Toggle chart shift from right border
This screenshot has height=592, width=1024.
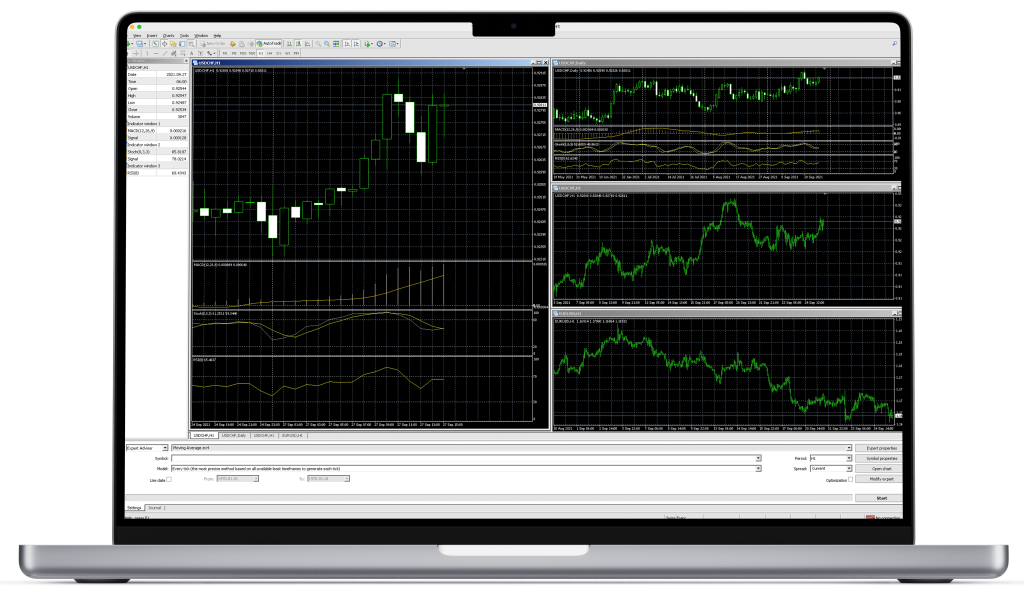(x=356, y=44)
